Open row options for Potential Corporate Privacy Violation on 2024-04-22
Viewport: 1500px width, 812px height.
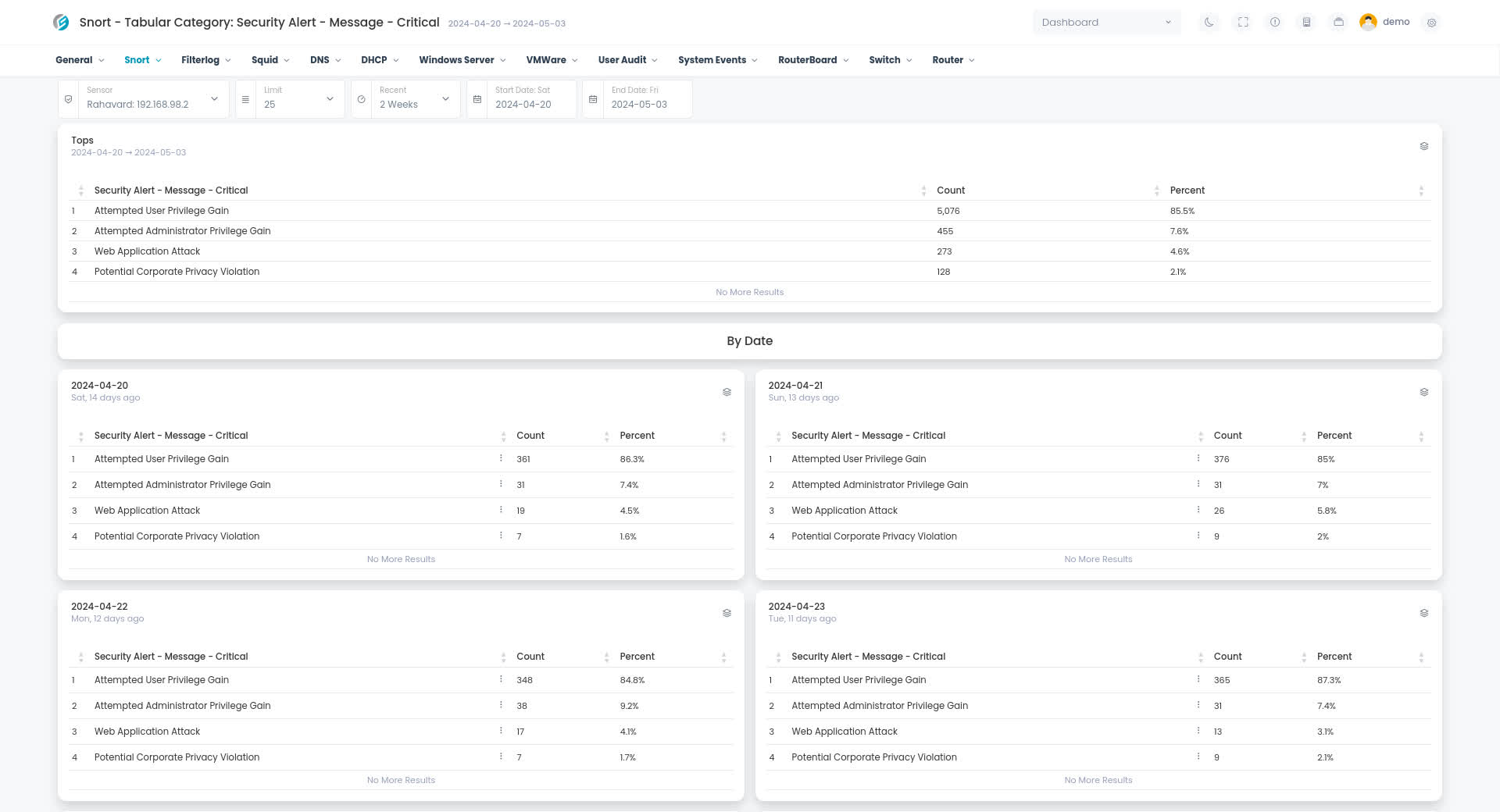[501, 757]
